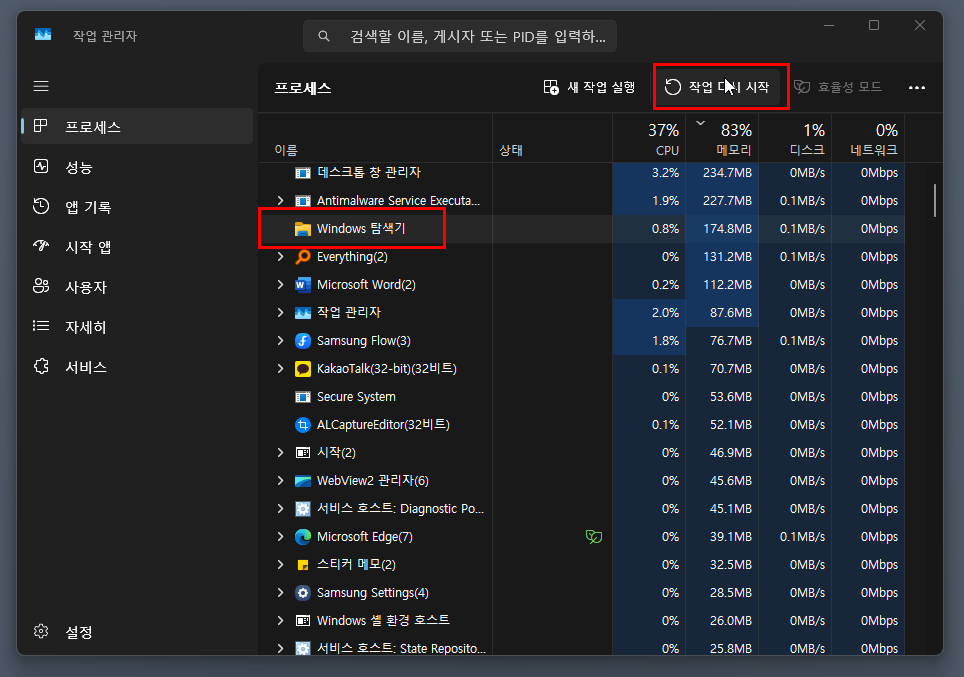Image resolution: width=964 pixels, height=677 pixels.
Task: Select the Secure System process name
Action: coord(356,397)
